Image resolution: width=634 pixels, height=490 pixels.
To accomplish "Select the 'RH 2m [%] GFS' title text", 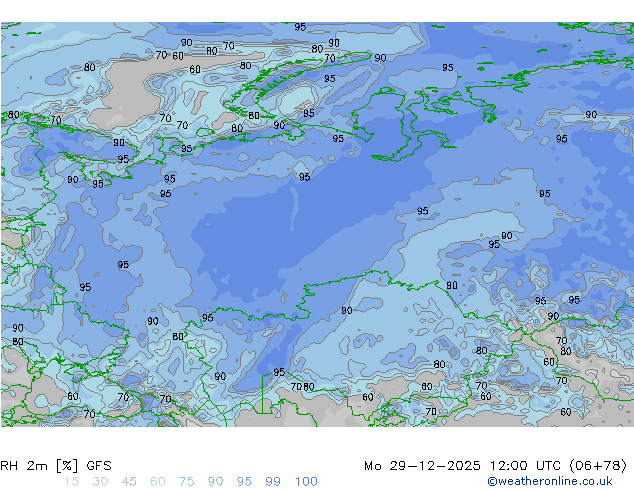I will point(56,466).
